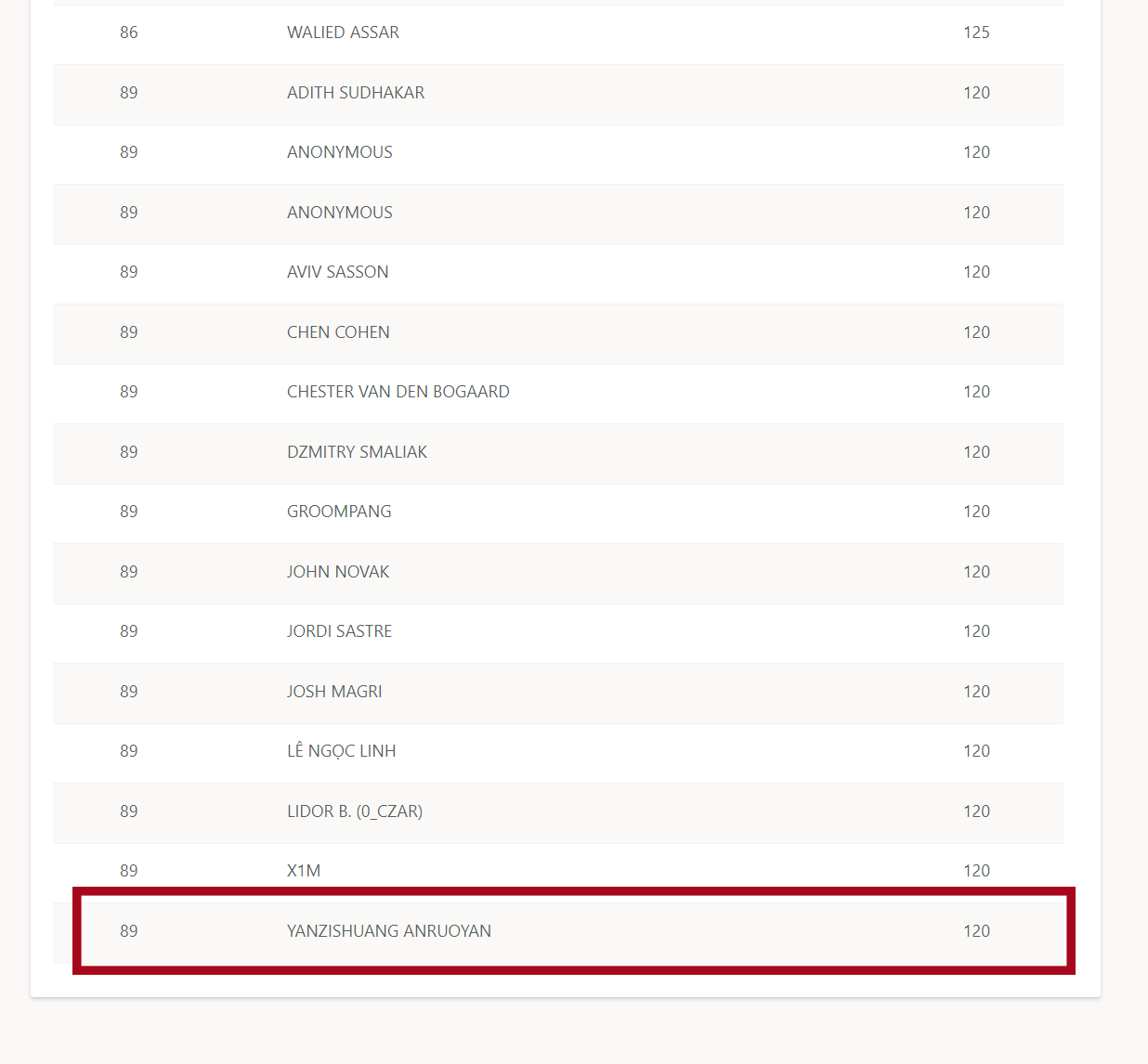
Task: Click the score in JOHN NOVAK's row
Action: point(976,572)
